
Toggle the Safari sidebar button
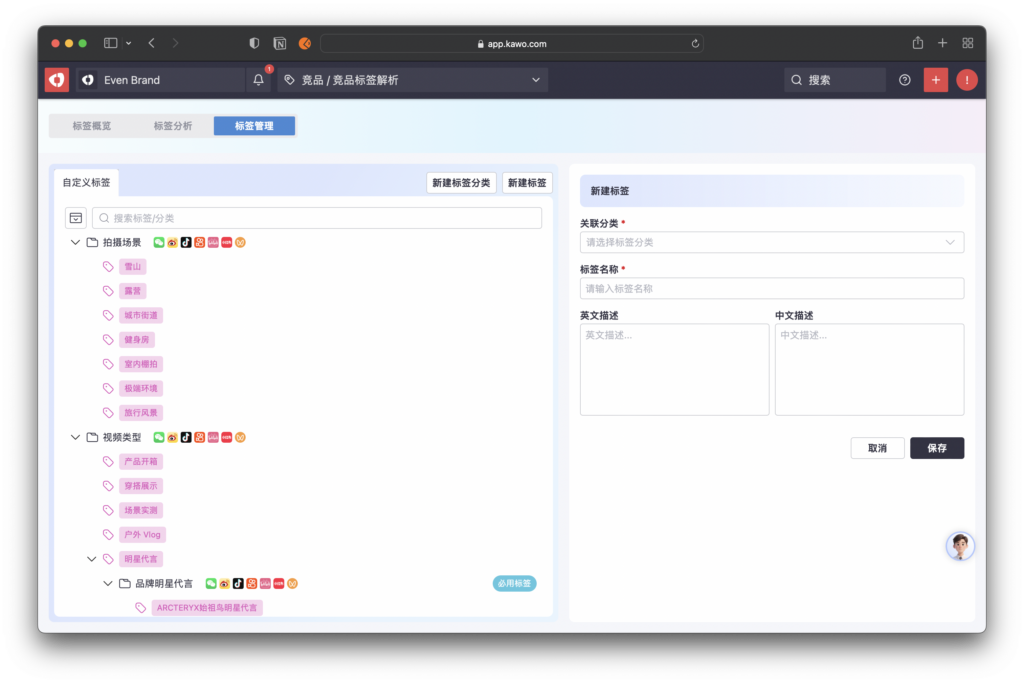(x=111, y=43)
